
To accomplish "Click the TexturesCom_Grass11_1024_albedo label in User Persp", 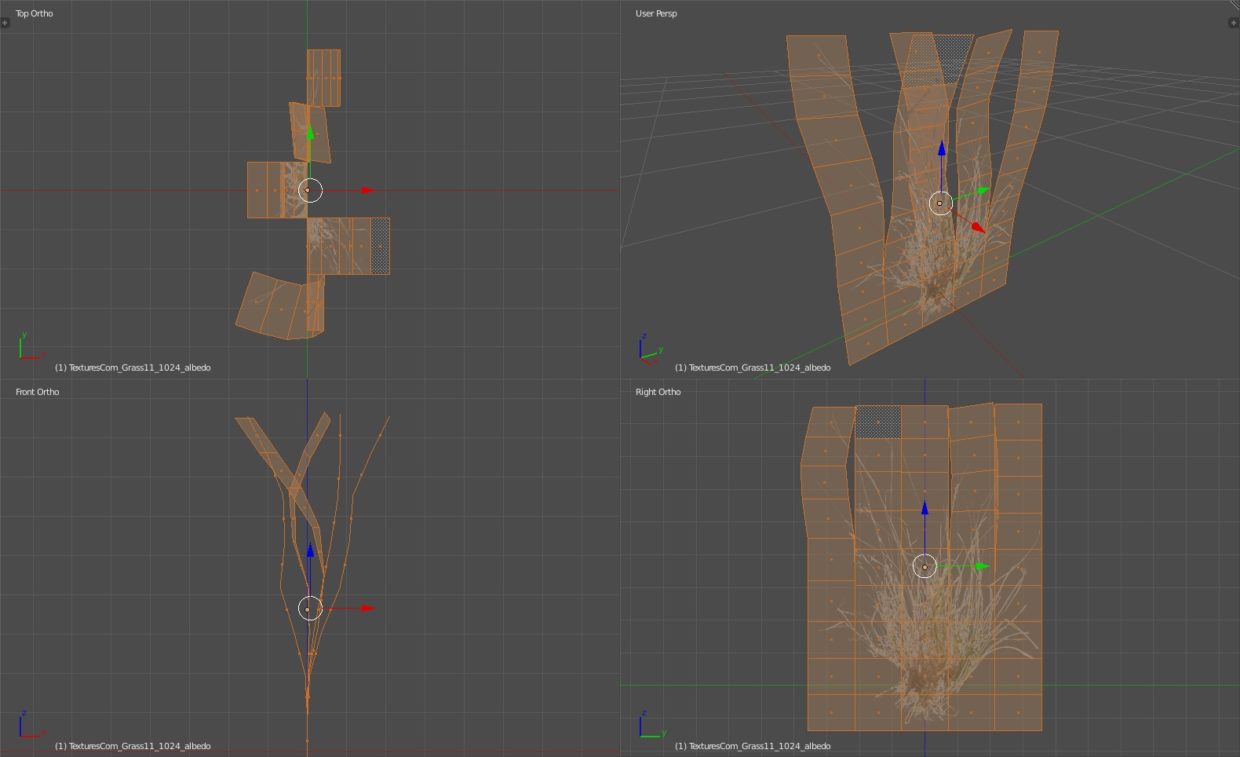I will click(754, 367).
